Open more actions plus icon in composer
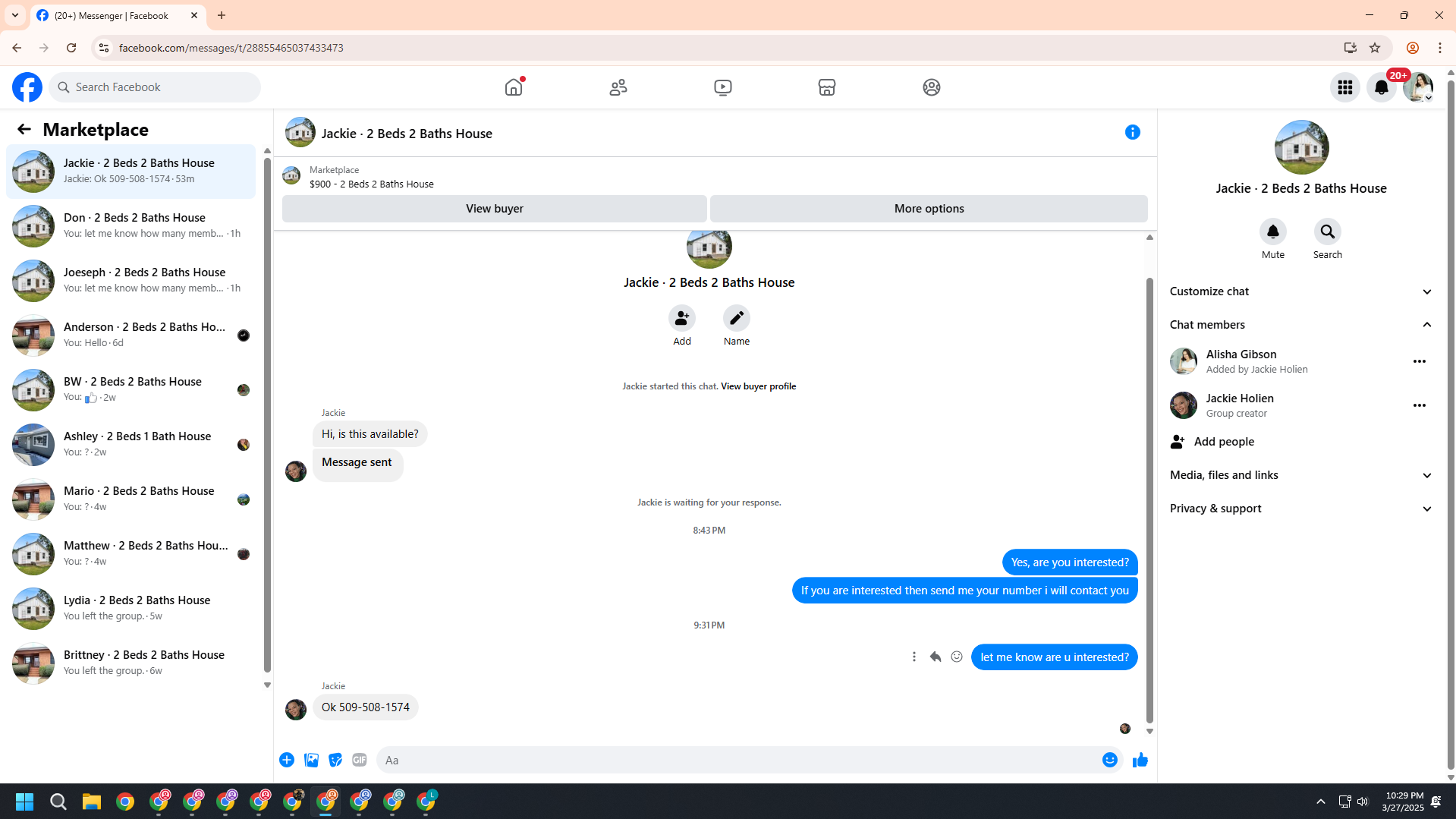 [x=287, y=760]
